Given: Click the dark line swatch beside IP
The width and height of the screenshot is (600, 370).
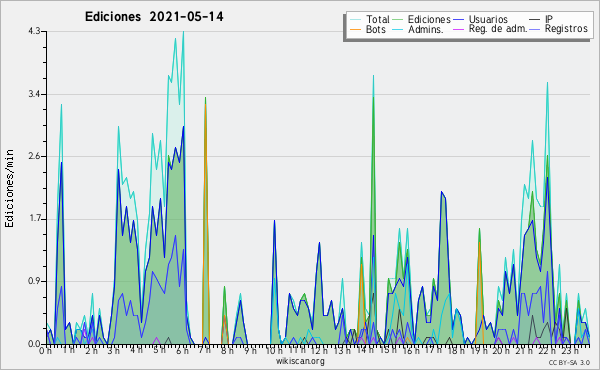Looking at the screenshot, I should pos(535,20).
